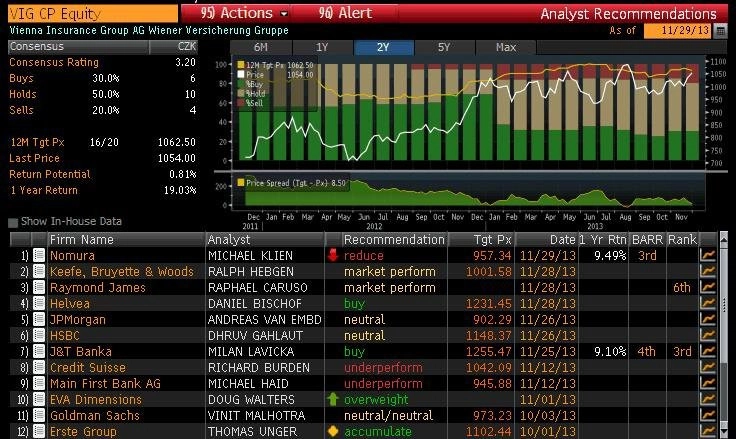Open Main First Bank AG document icon
Image resolution: width=736 pixels, height=439 pixels.
click(x=39, y=383)
